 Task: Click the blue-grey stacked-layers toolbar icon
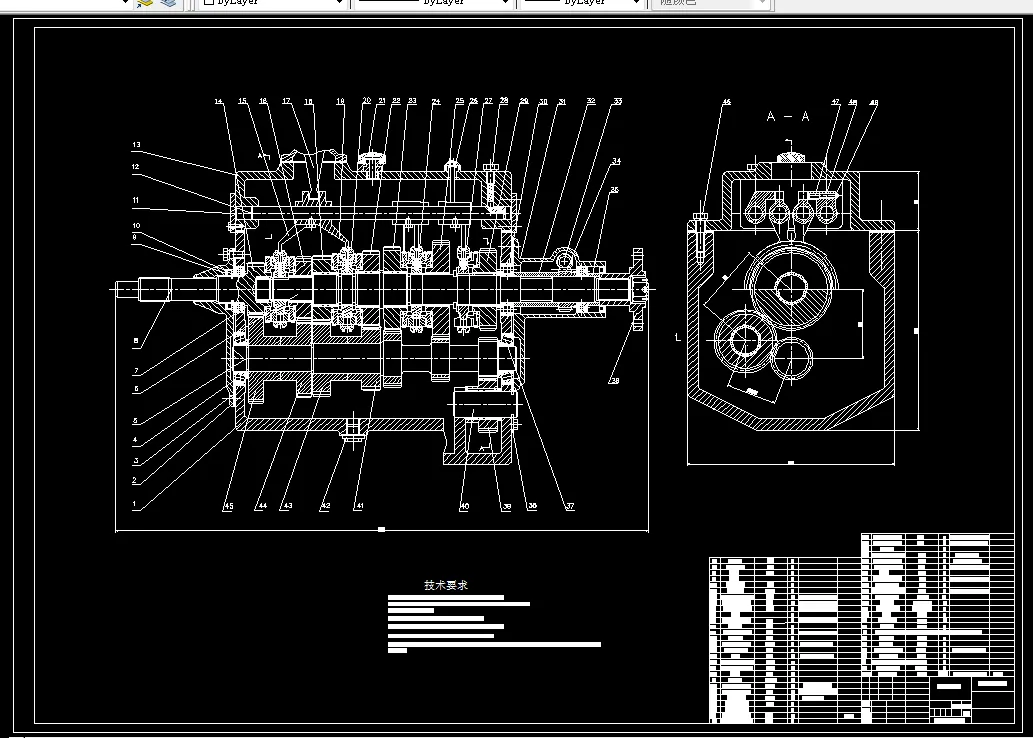pos(169,3)
